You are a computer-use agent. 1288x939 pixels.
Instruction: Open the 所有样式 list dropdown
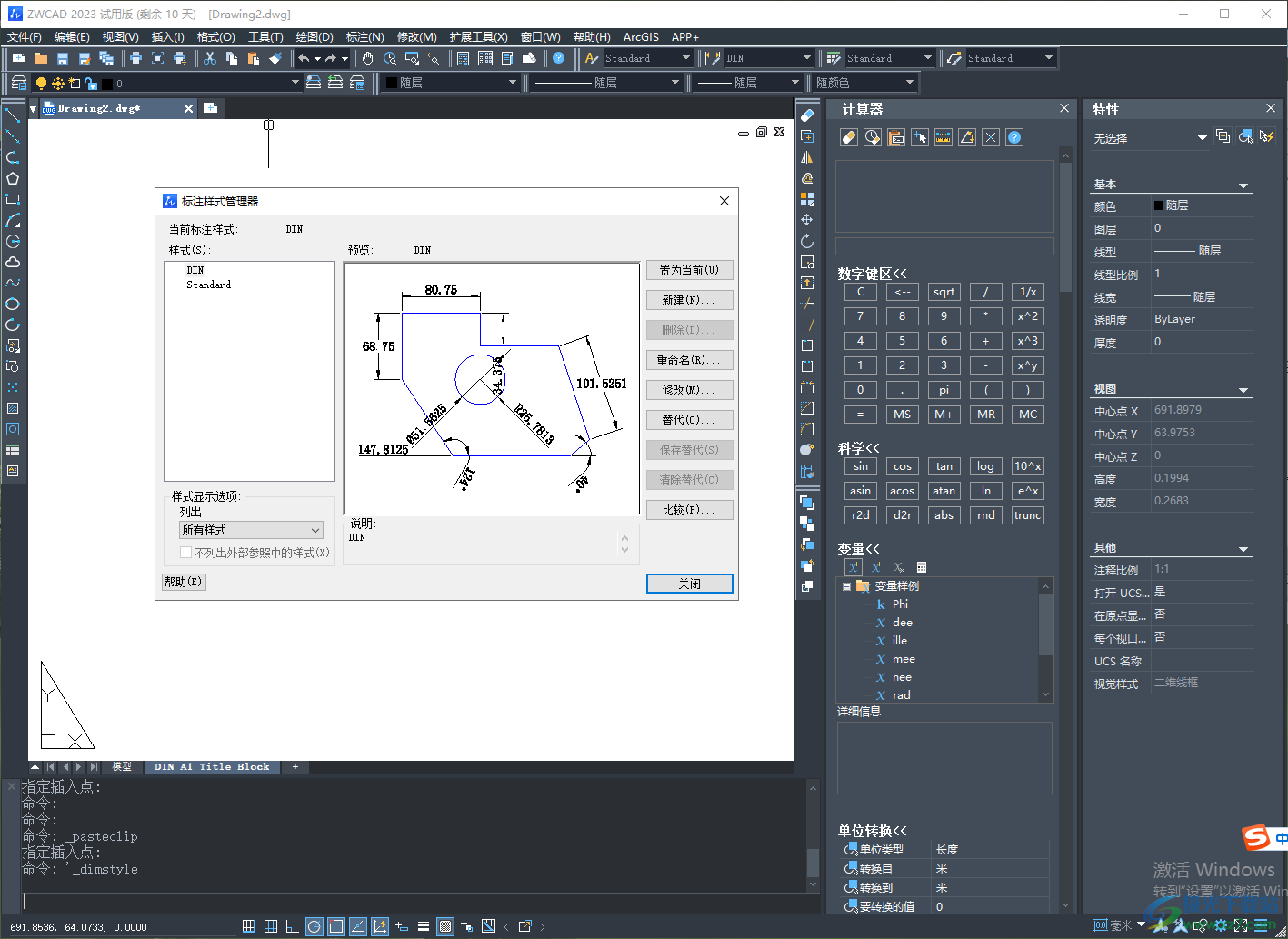[252, 530]
